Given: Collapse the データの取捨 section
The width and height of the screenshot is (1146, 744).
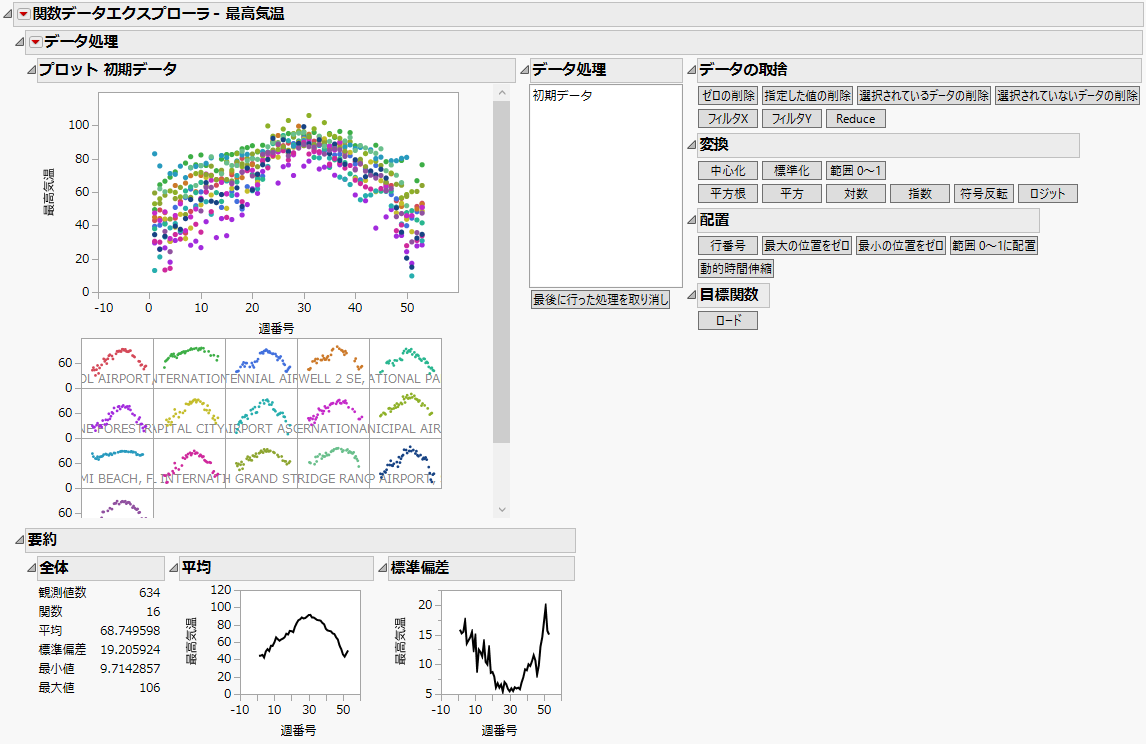Looking at the screenshot, I should click(691, 70).
